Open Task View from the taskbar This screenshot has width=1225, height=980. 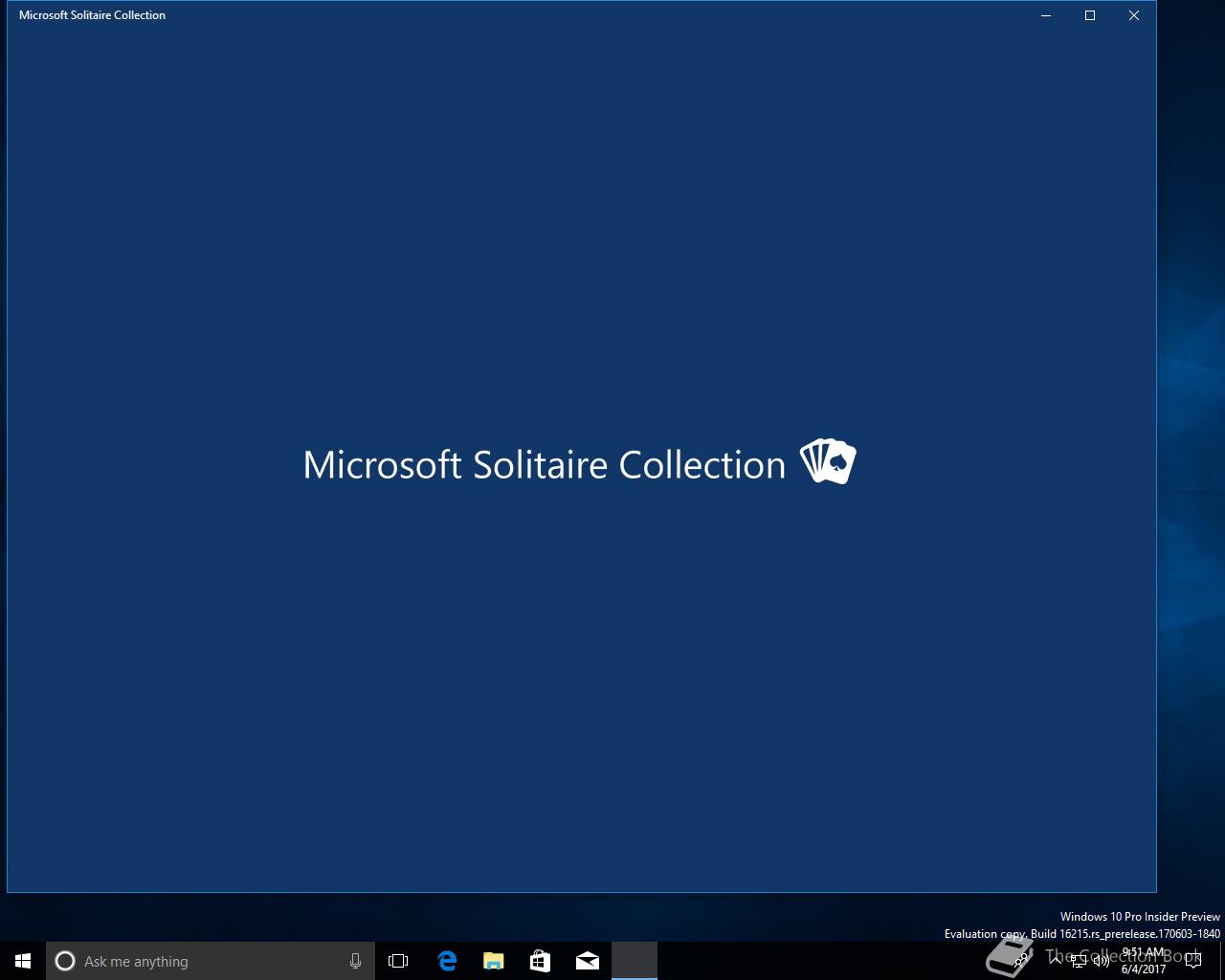click(398, 961)
